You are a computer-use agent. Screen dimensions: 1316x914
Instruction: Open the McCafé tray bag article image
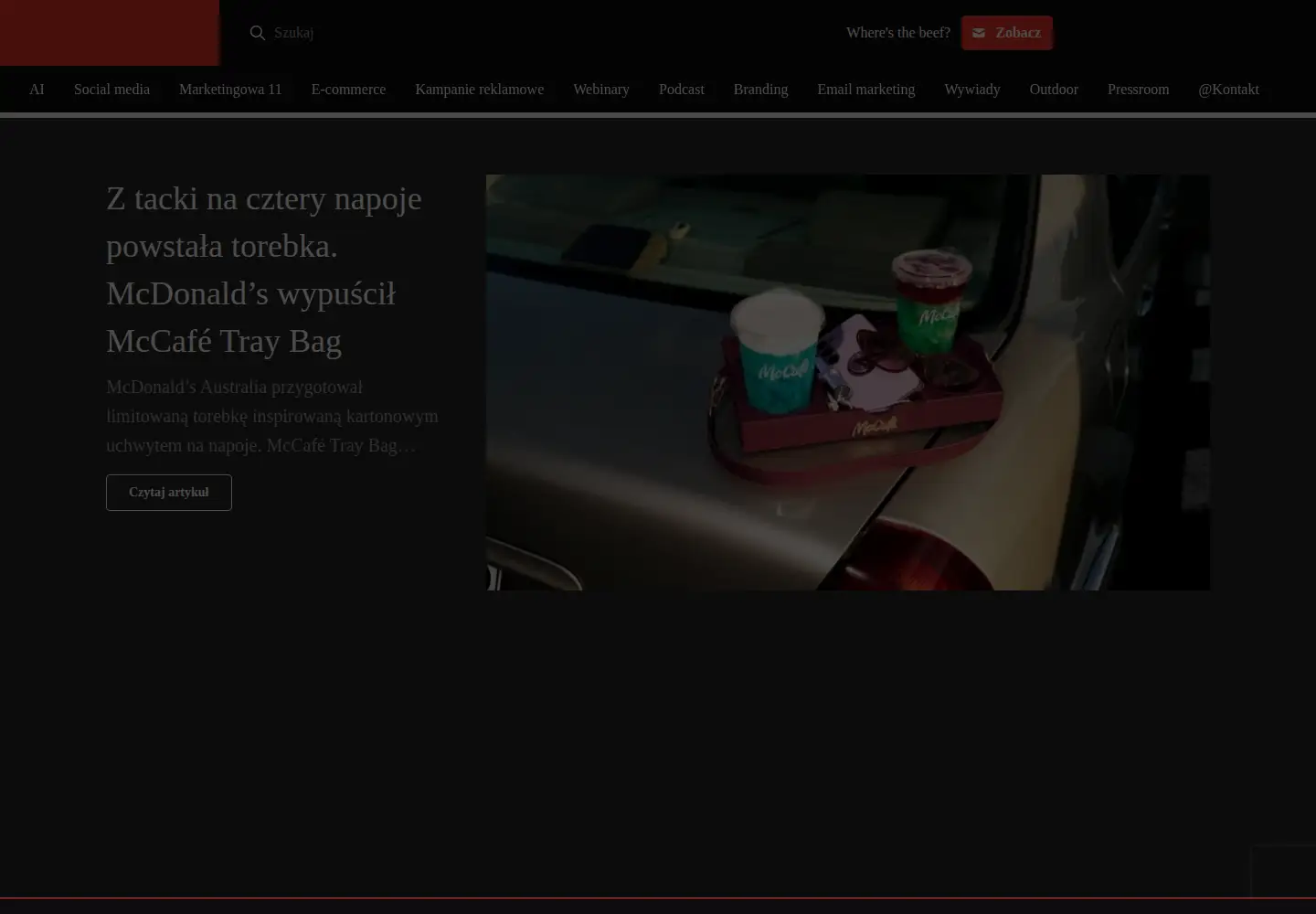848,382
